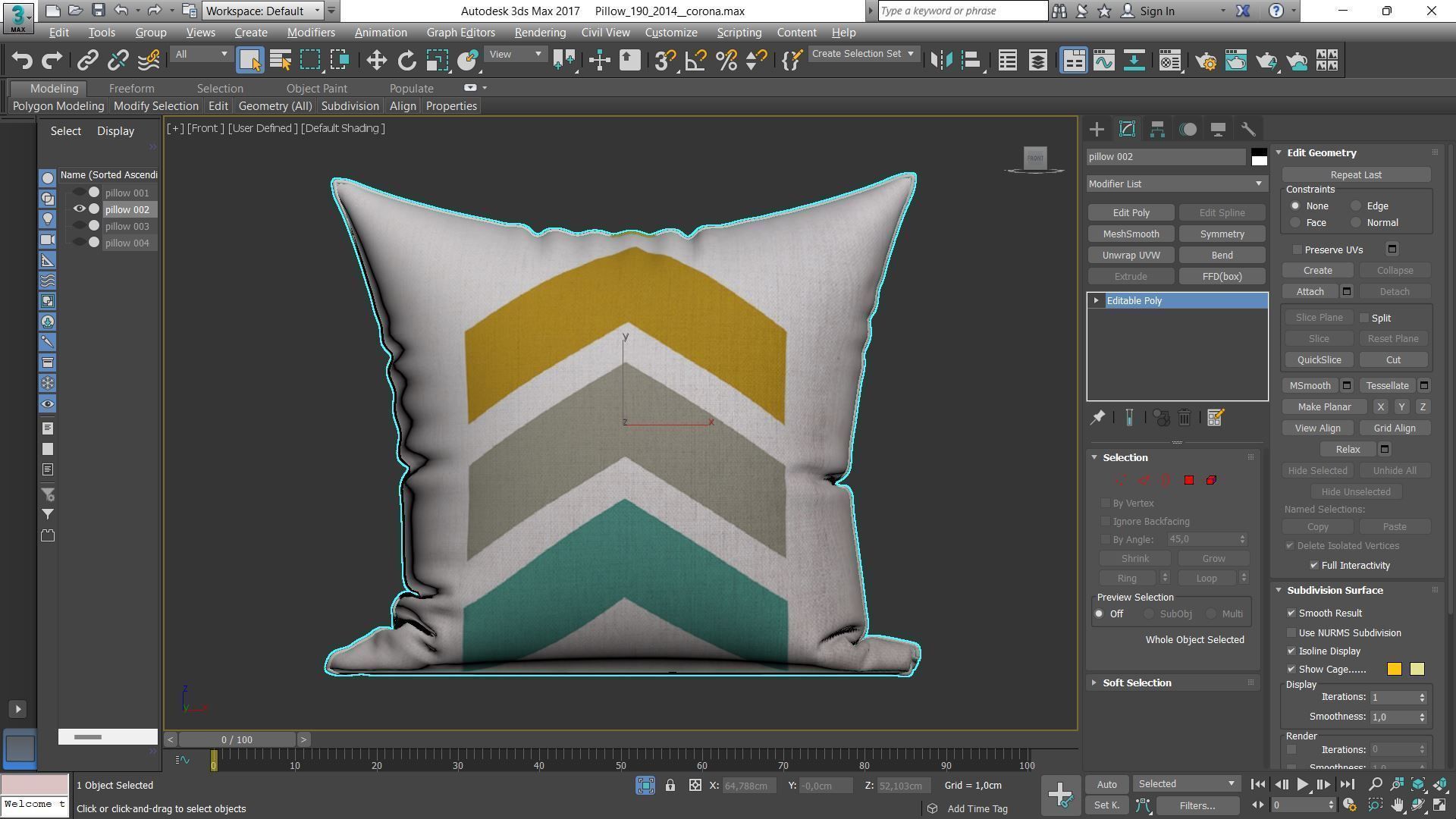This screenshot has height=819, width=1456.
Task: Toggle the Smooth Result checkbox
Action: [1291, 613]
